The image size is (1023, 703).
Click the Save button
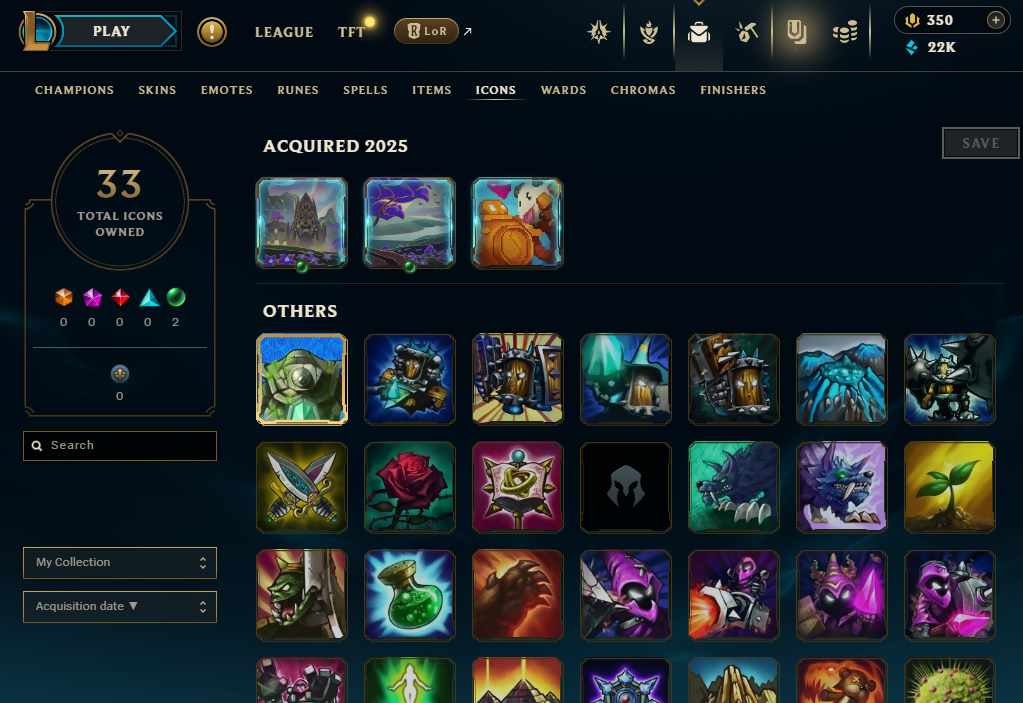(981, 143)
